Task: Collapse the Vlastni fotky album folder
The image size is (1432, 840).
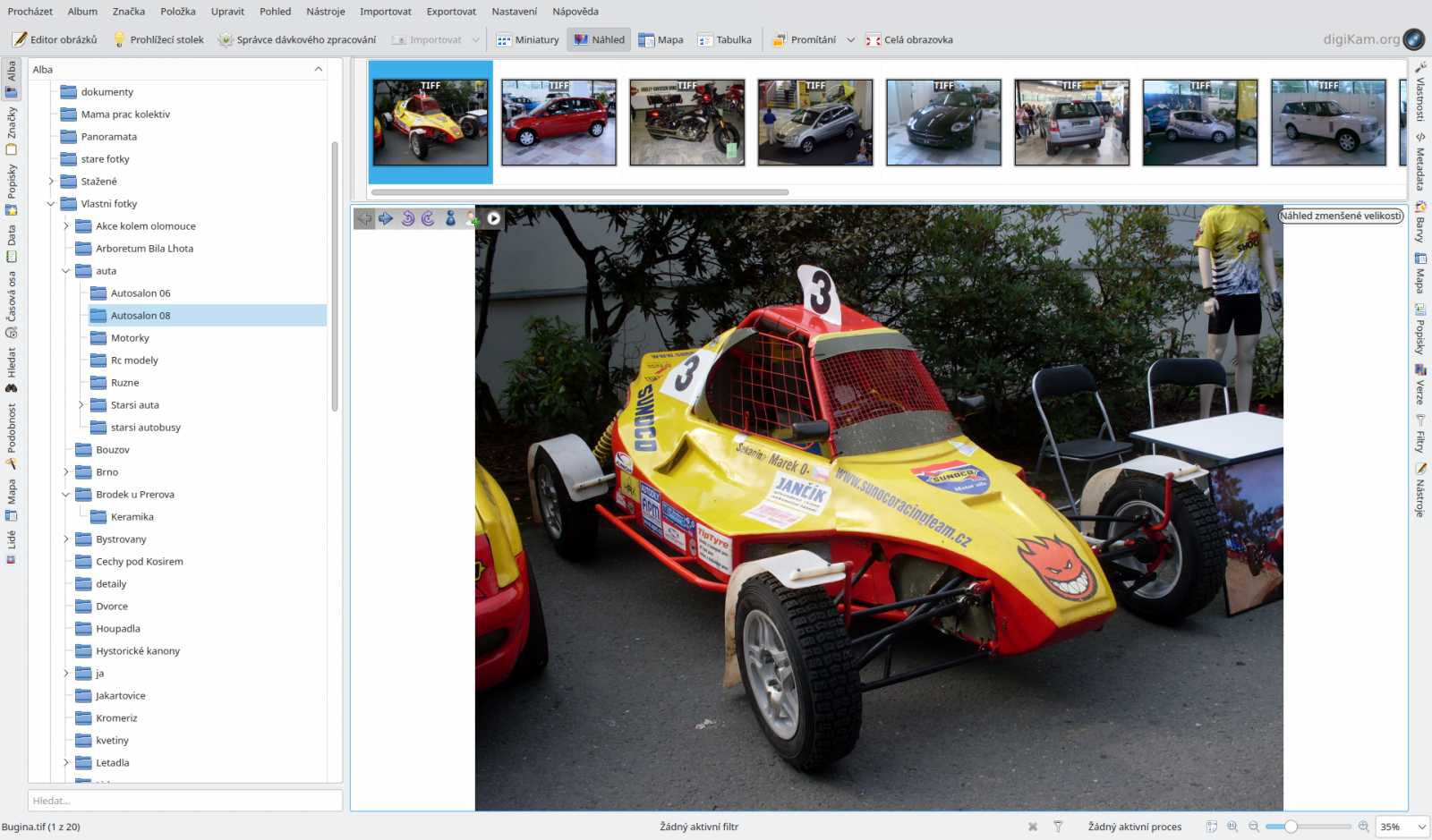Action: click(51, 204)
